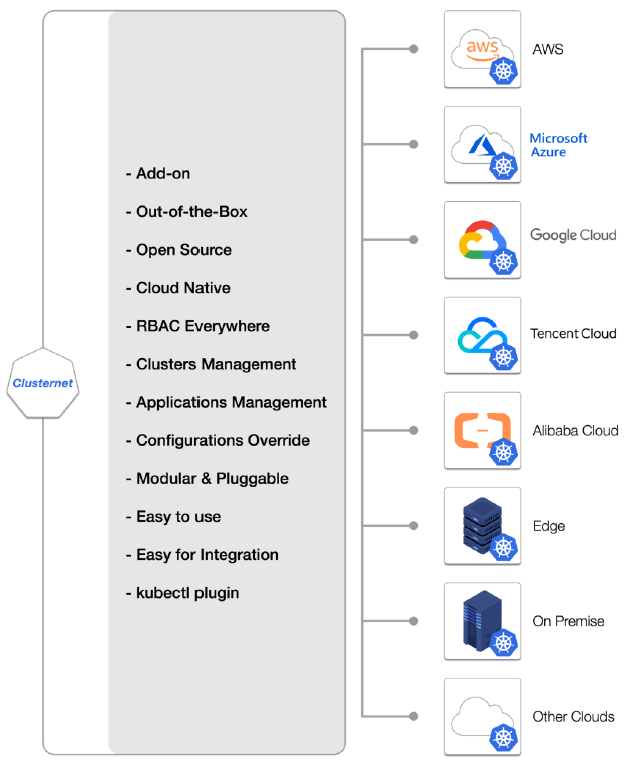Screen dimensions: 632x769
Task: Click the Easy for Integration feature line
Action: click(x=202, y=555)
